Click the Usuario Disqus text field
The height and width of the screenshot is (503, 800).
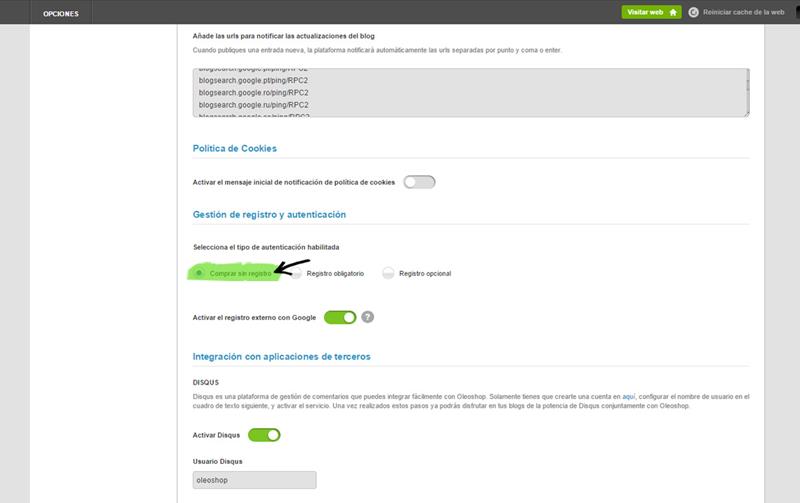pyautogui.click(x=254, y=480)
